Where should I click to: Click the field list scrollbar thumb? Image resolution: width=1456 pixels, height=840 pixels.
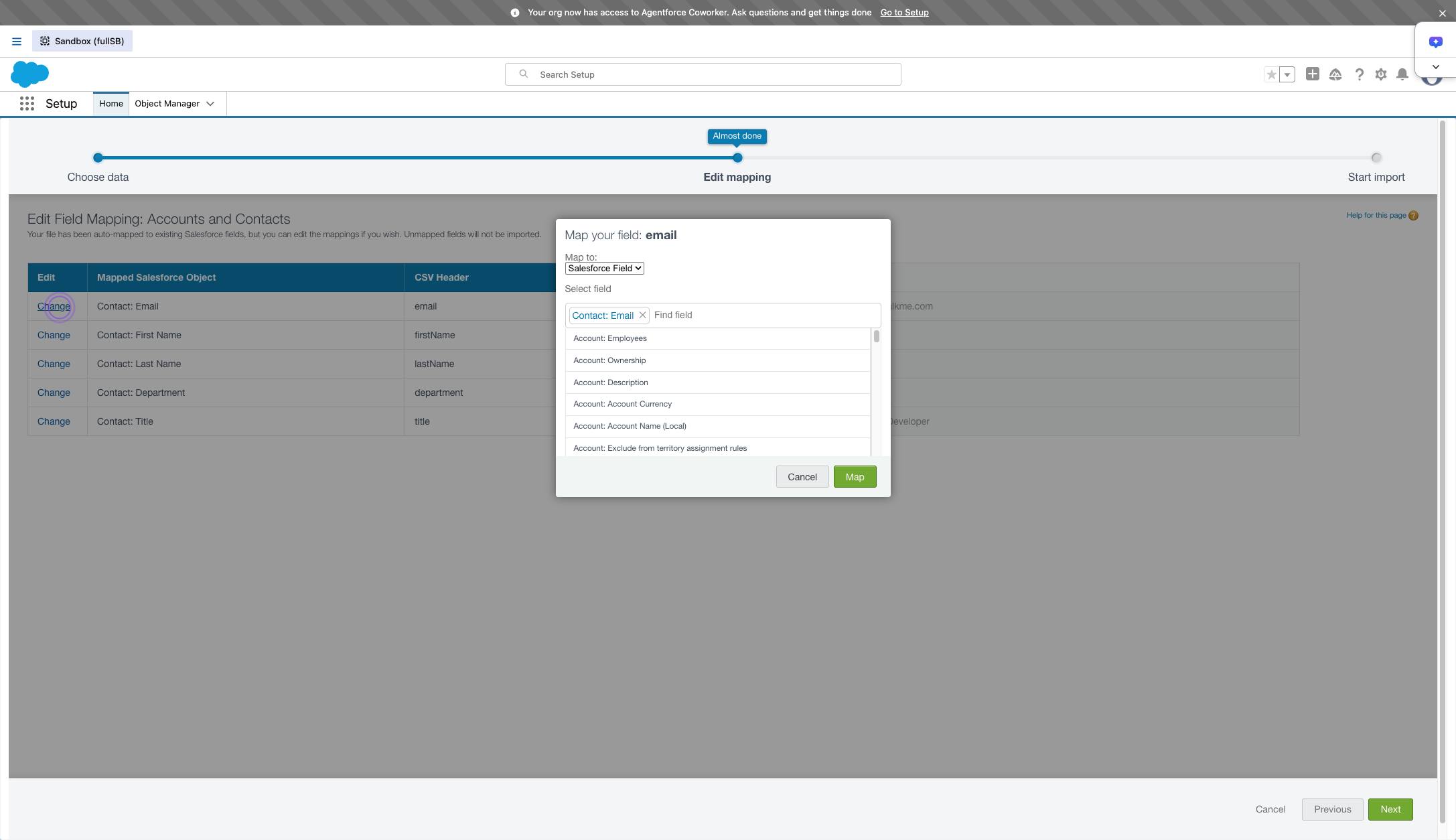[876, 336]
